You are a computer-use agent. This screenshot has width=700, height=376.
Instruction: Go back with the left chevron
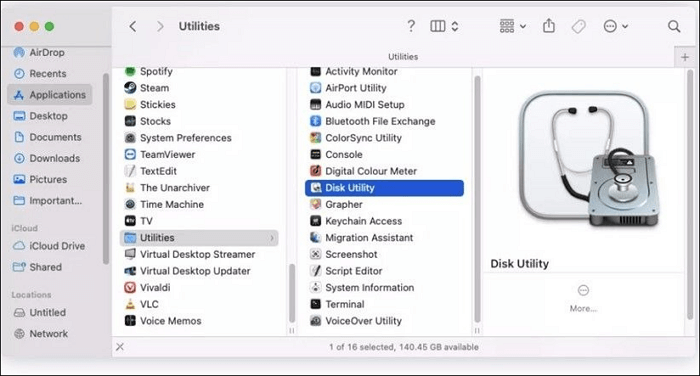coord(133,26)
